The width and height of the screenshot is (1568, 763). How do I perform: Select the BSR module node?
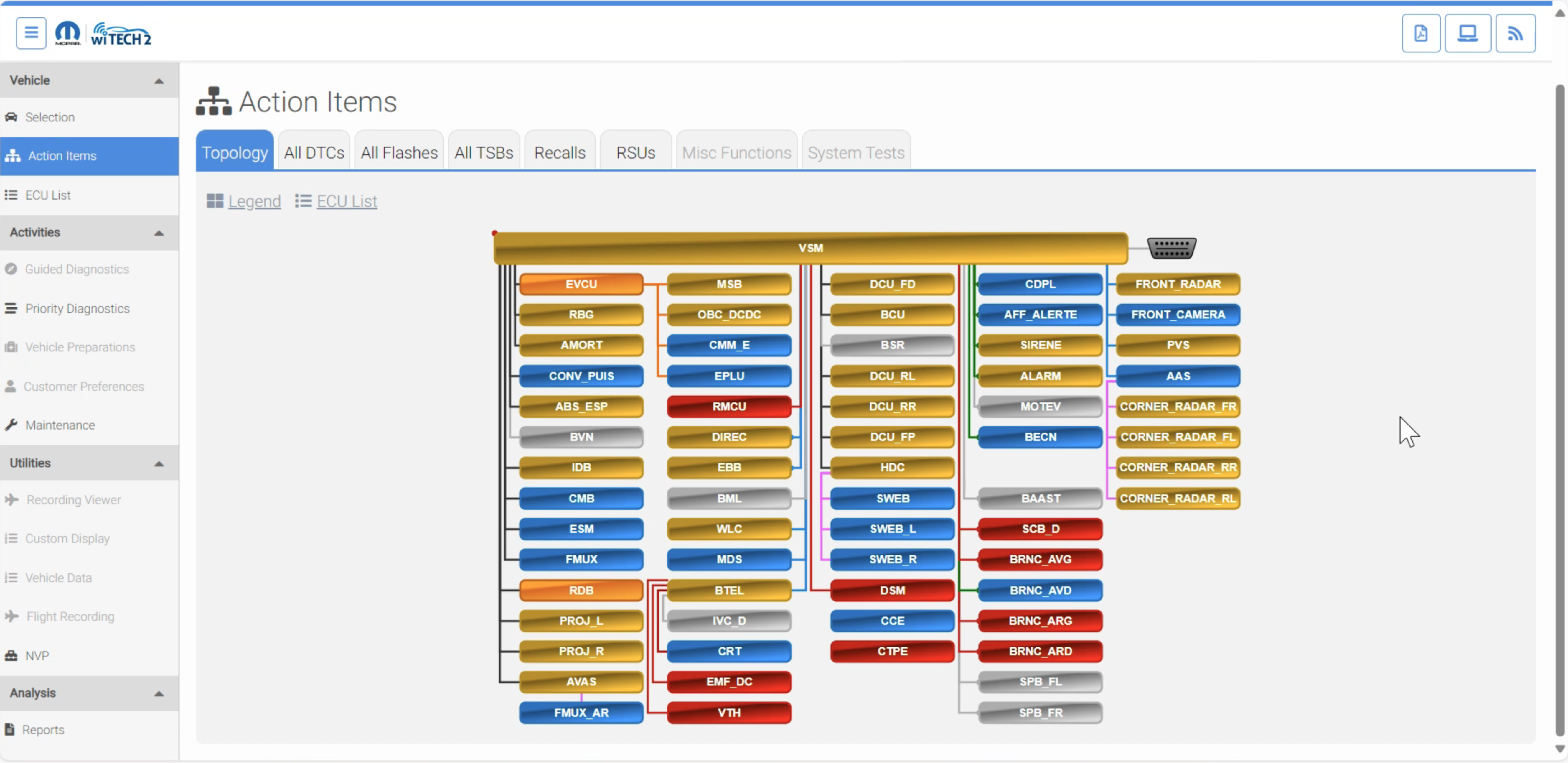(892, 345)
